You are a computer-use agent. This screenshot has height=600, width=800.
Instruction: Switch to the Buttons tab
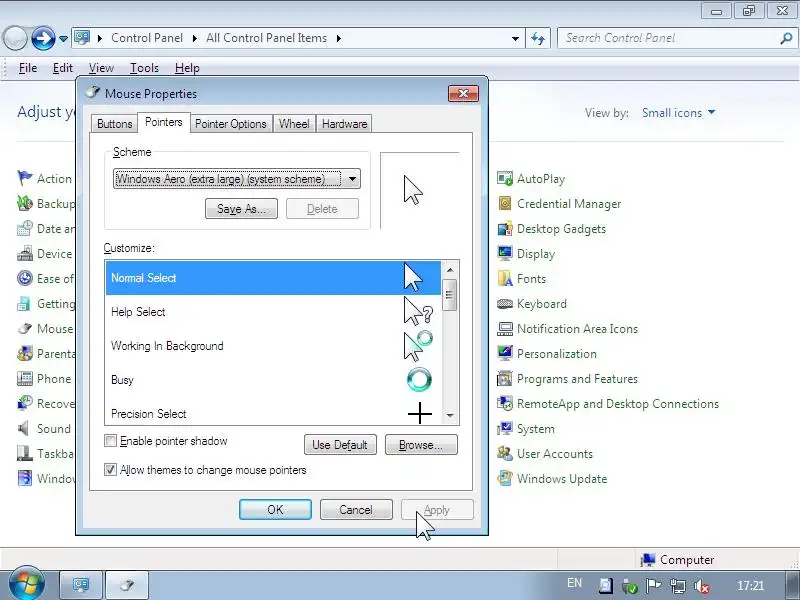pos(114,123)
